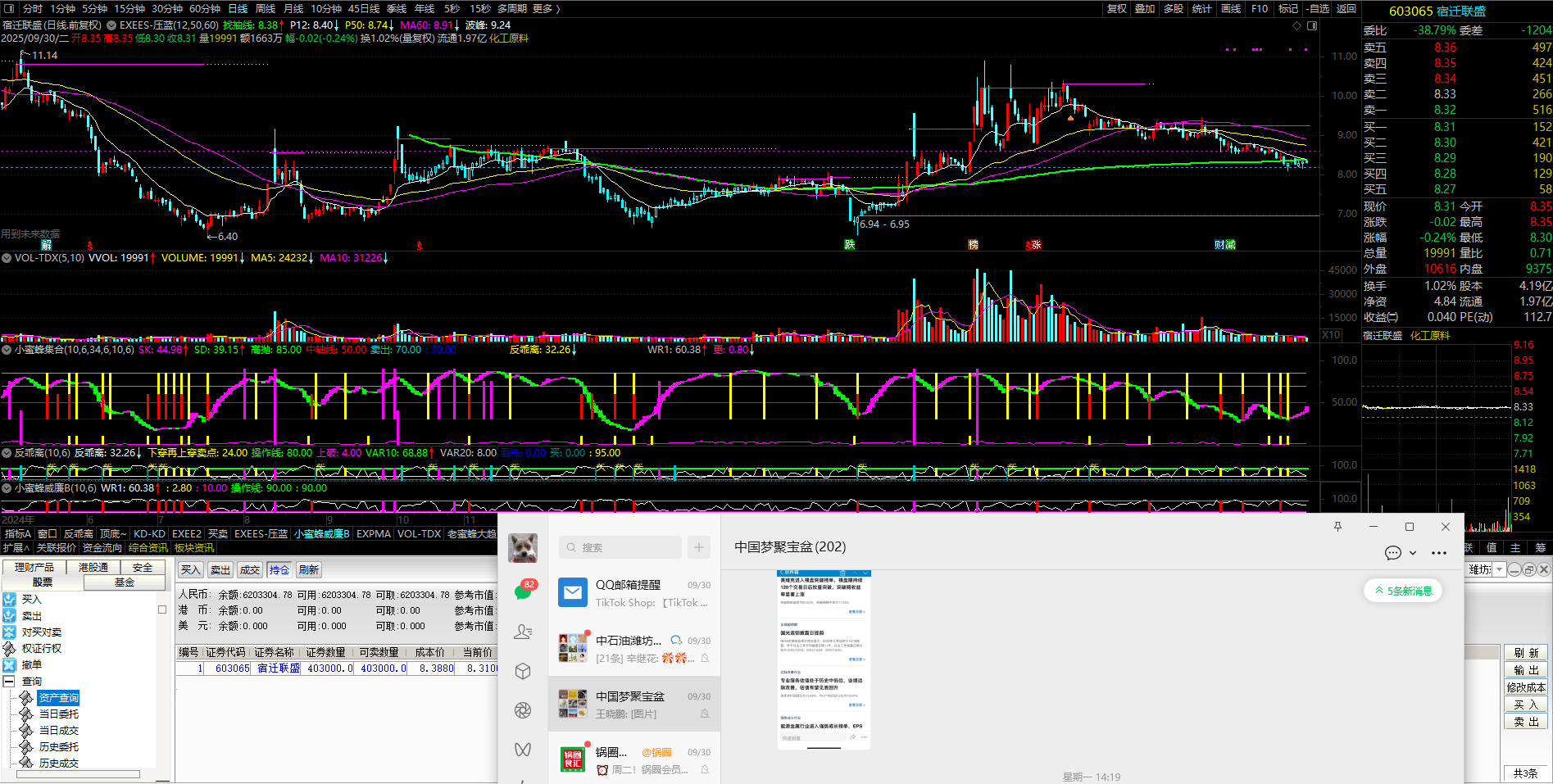Image resolution: width=1553 pixels, height=784 pixels.
Task: Click the 撤单 cancel order icon
Action: click(x=9, y=665)
